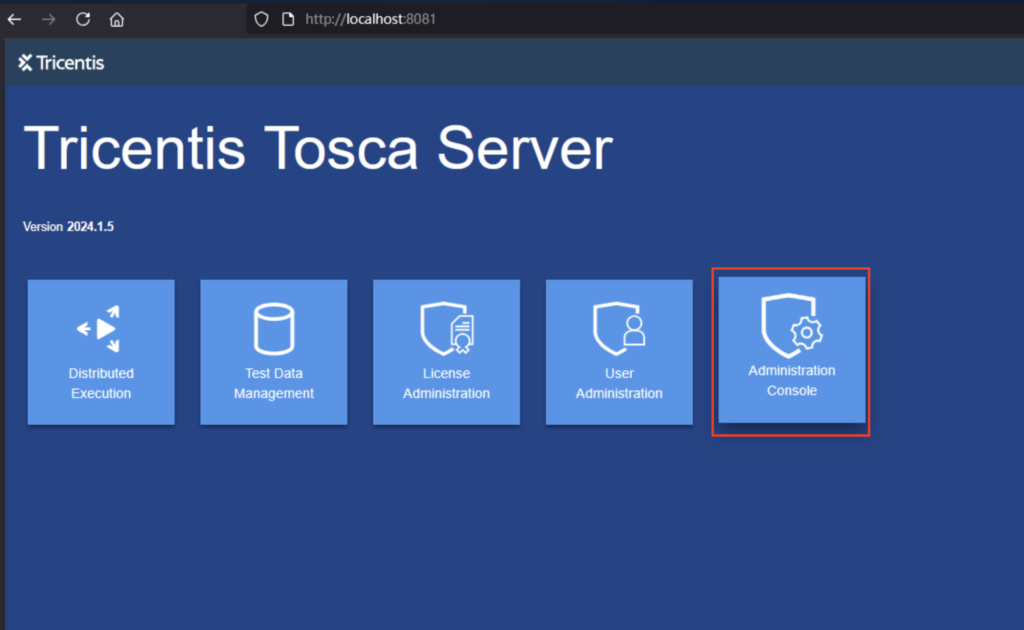The height and width of the screenshot is (630, 1024).
Task: Click the Version 2024.1.5 text
Action: pyautogui.click(x=69, y=227)
